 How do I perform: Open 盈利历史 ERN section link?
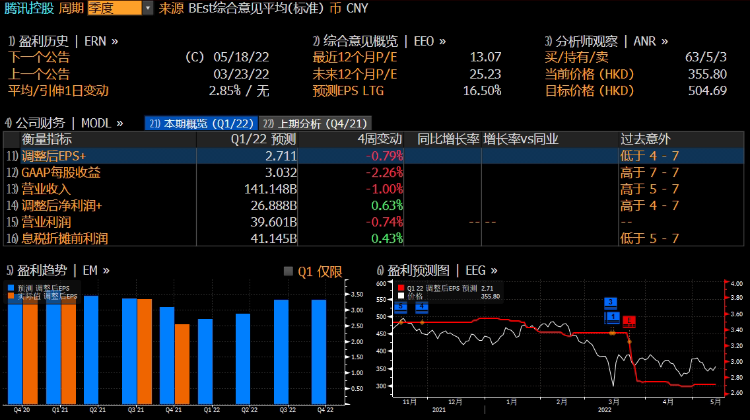[63, 41]
